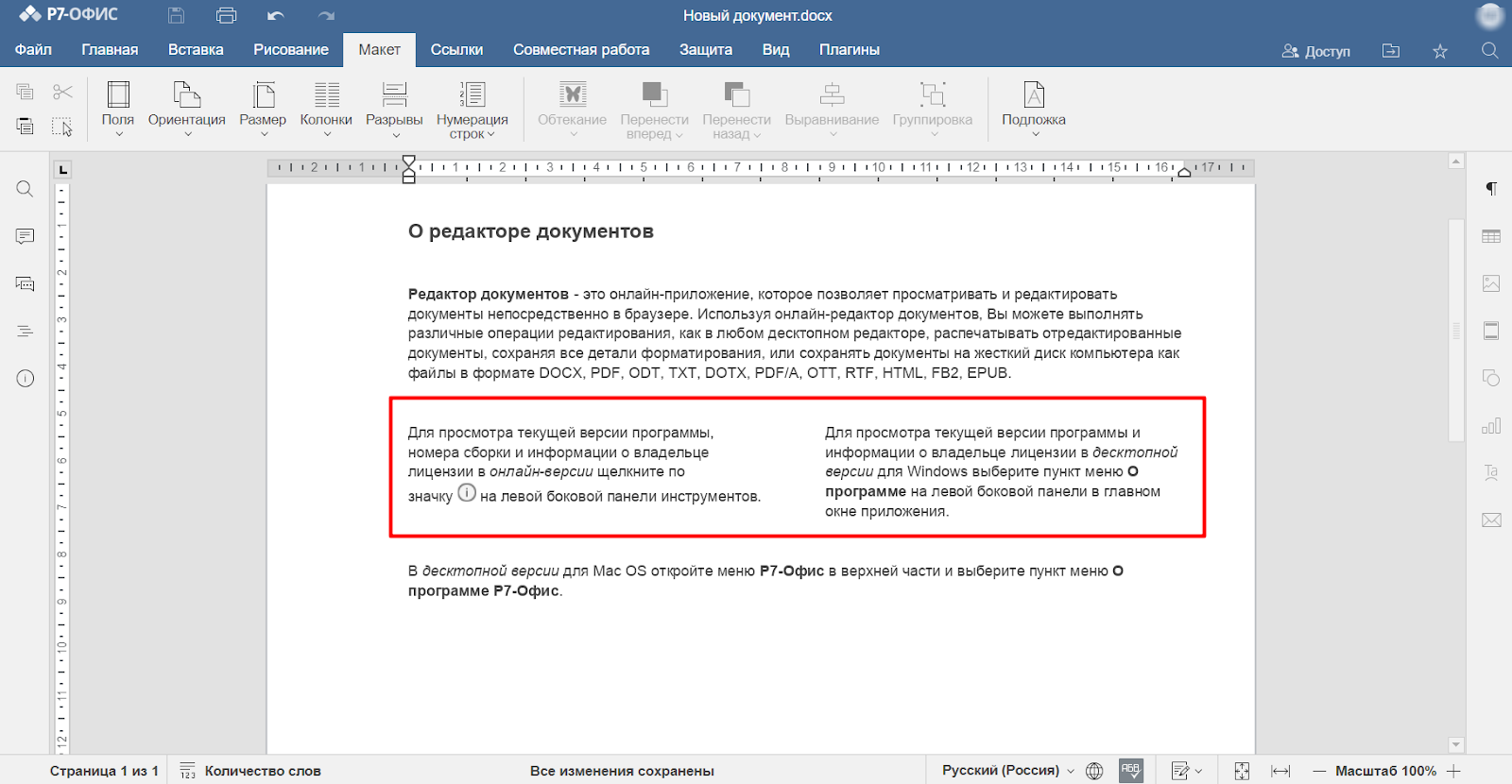Image resolution: width=1512 pixels, height=784 pixels.
Task: Switch to the Рисование tab
Action: click(x=291, y=50)
